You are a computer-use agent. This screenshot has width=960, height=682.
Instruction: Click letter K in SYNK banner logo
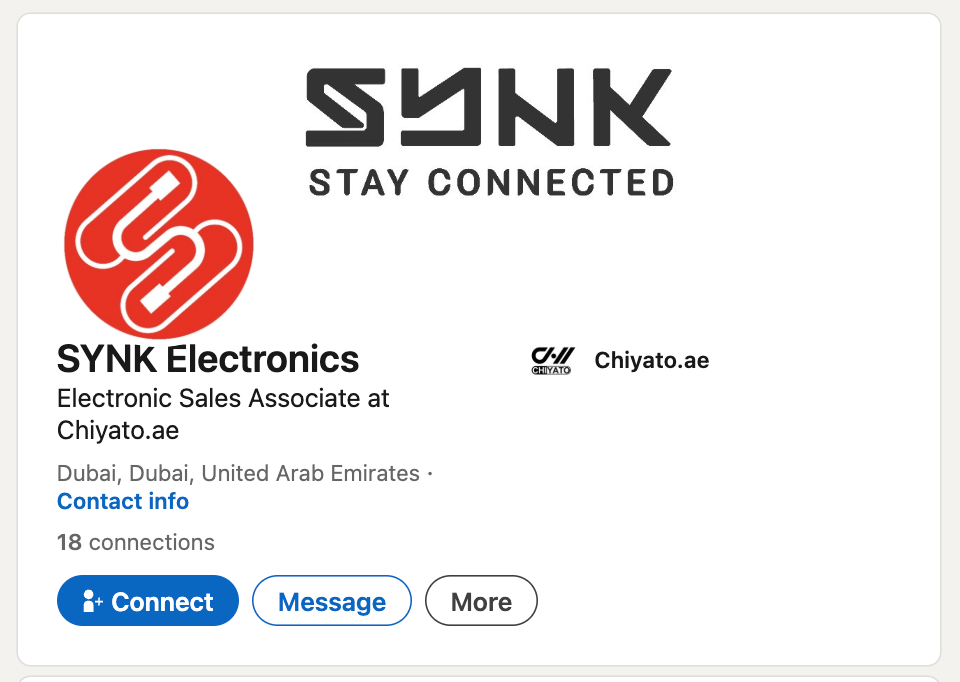pos(624,107)
